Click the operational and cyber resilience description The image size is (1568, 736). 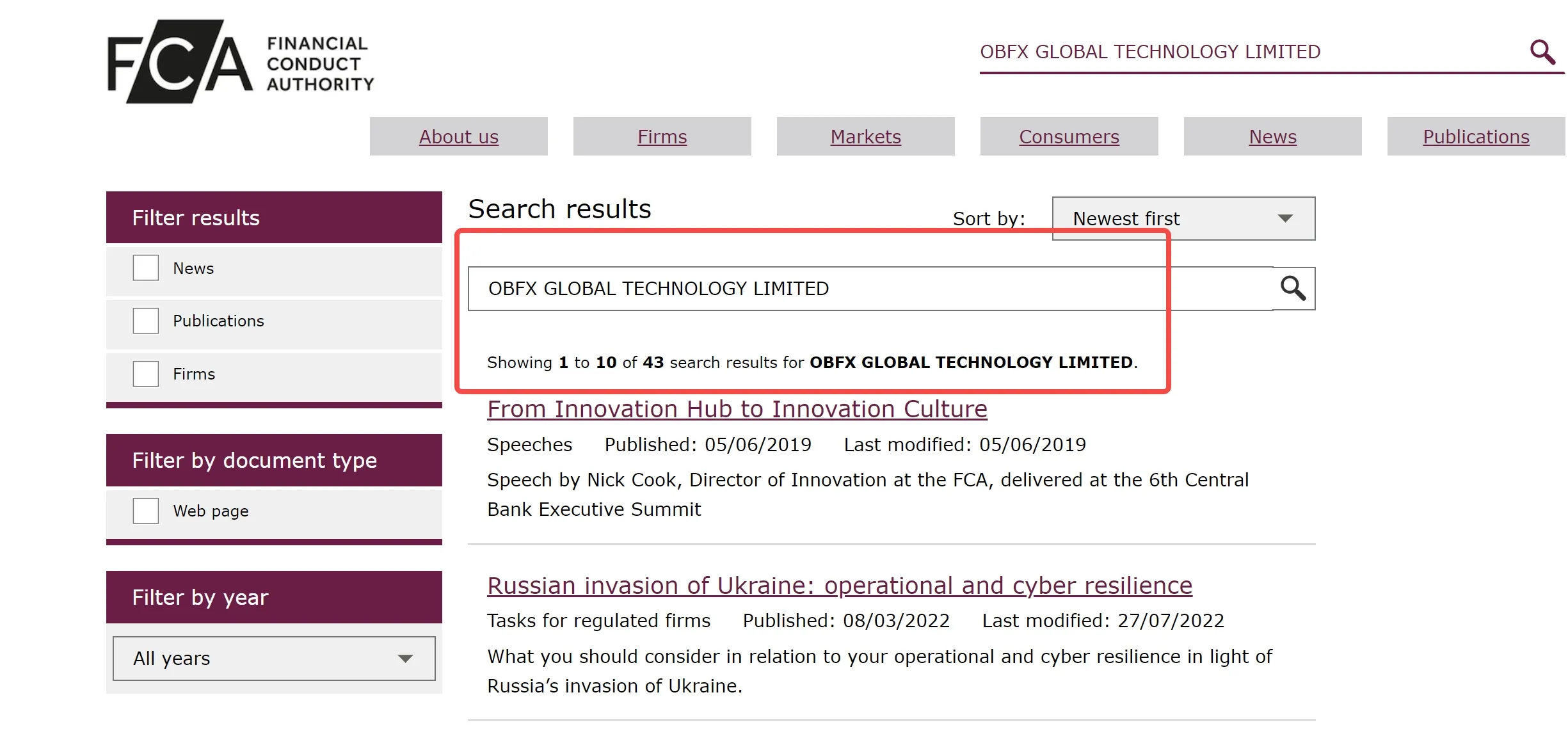[880, 671]
